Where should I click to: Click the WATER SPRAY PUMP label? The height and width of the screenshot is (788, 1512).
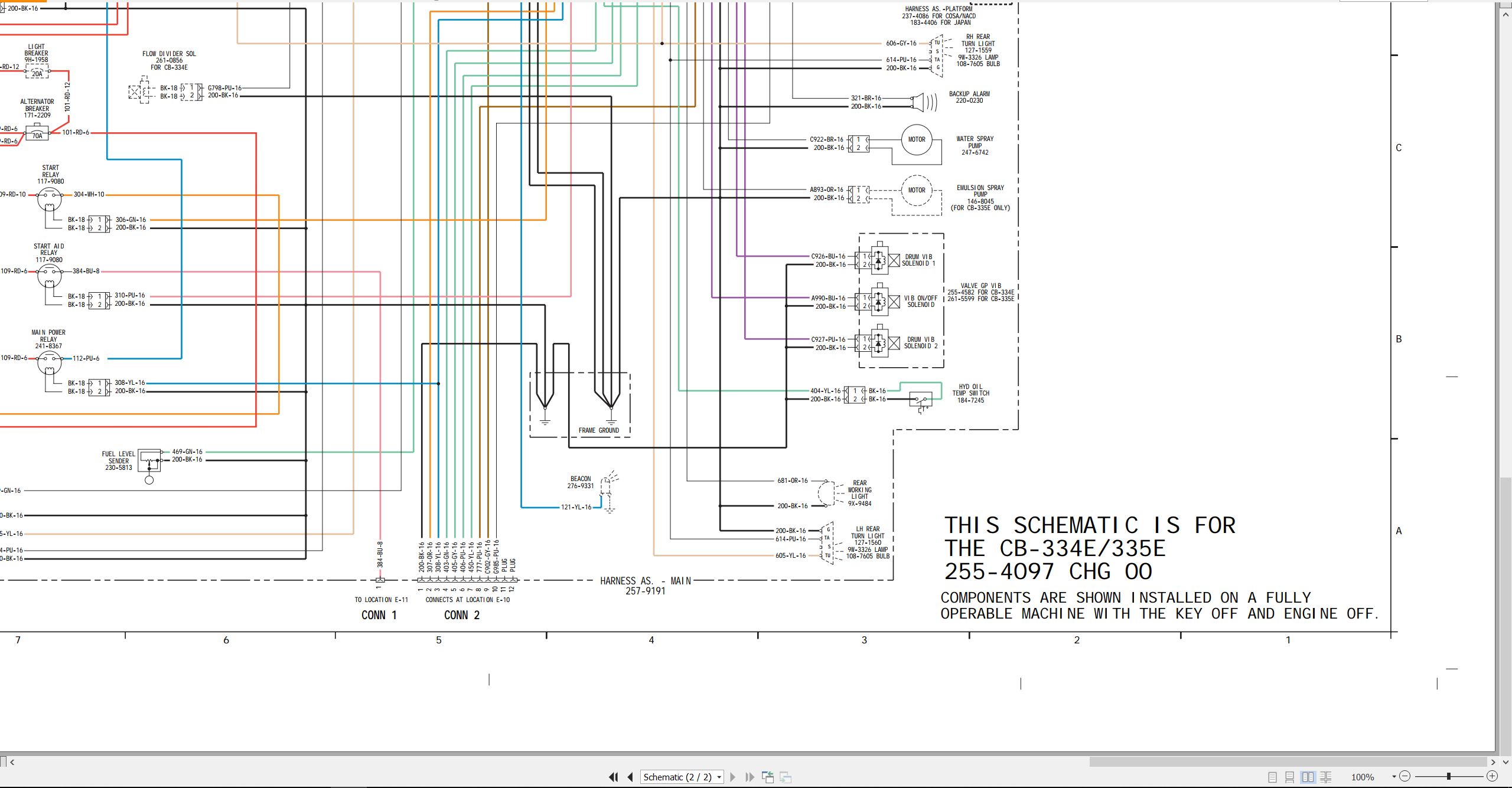pyautogui.click(x=975, y=142)
